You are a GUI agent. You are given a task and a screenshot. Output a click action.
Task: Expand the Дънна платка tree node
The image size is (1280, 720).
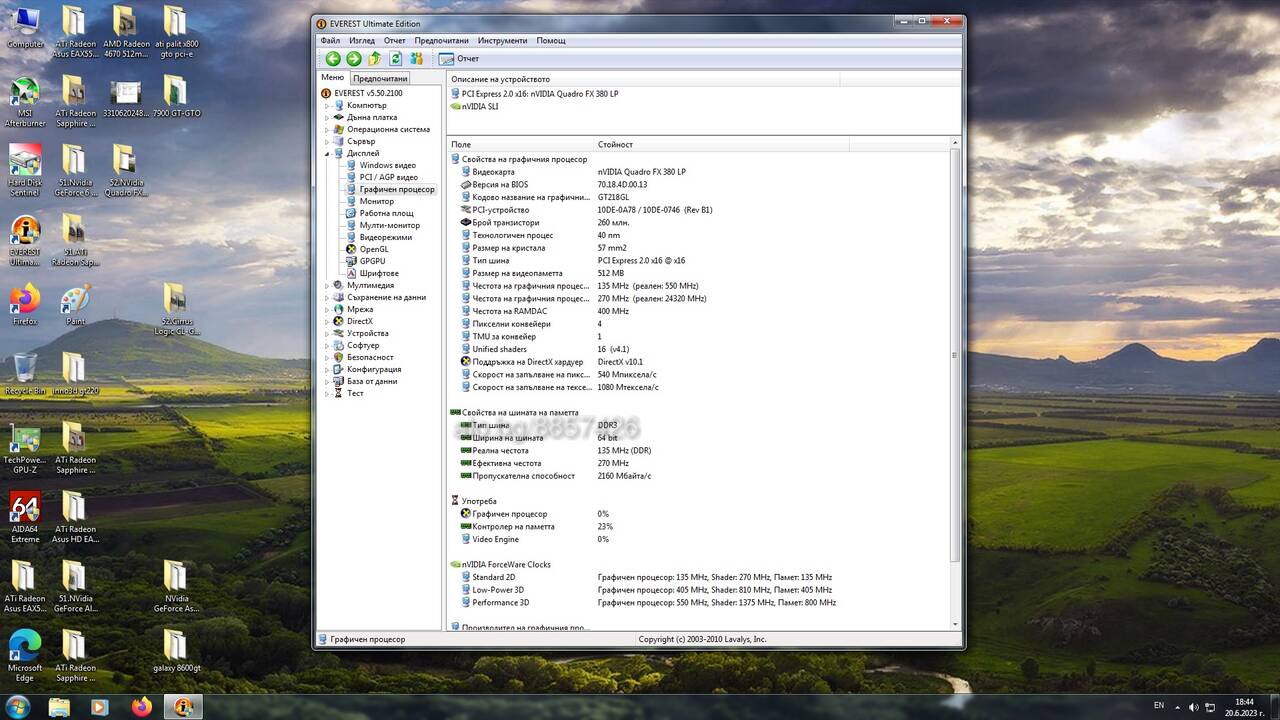point(326,117)
